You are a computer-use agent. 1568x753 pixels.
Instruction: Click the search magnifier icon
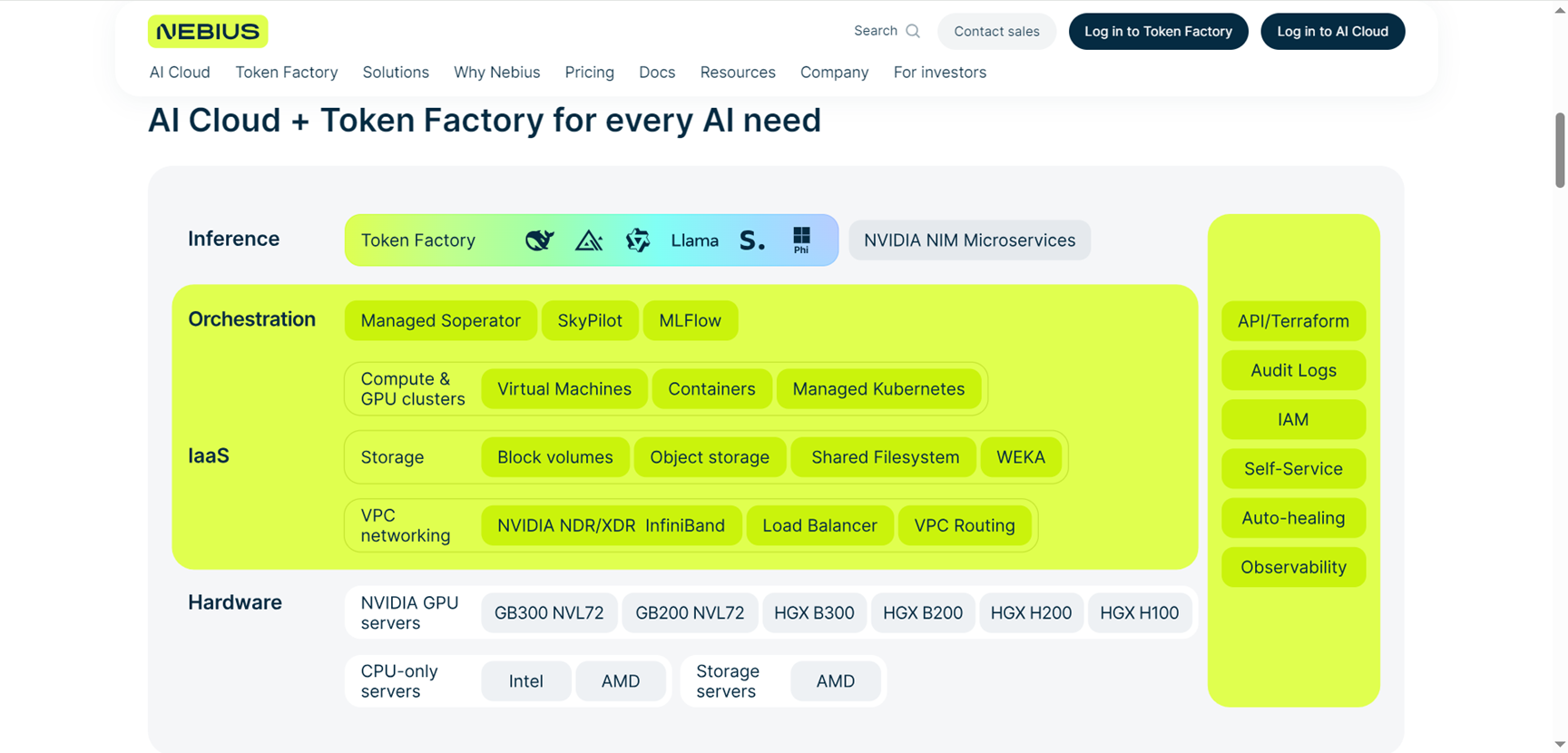[x=913, y=31]
